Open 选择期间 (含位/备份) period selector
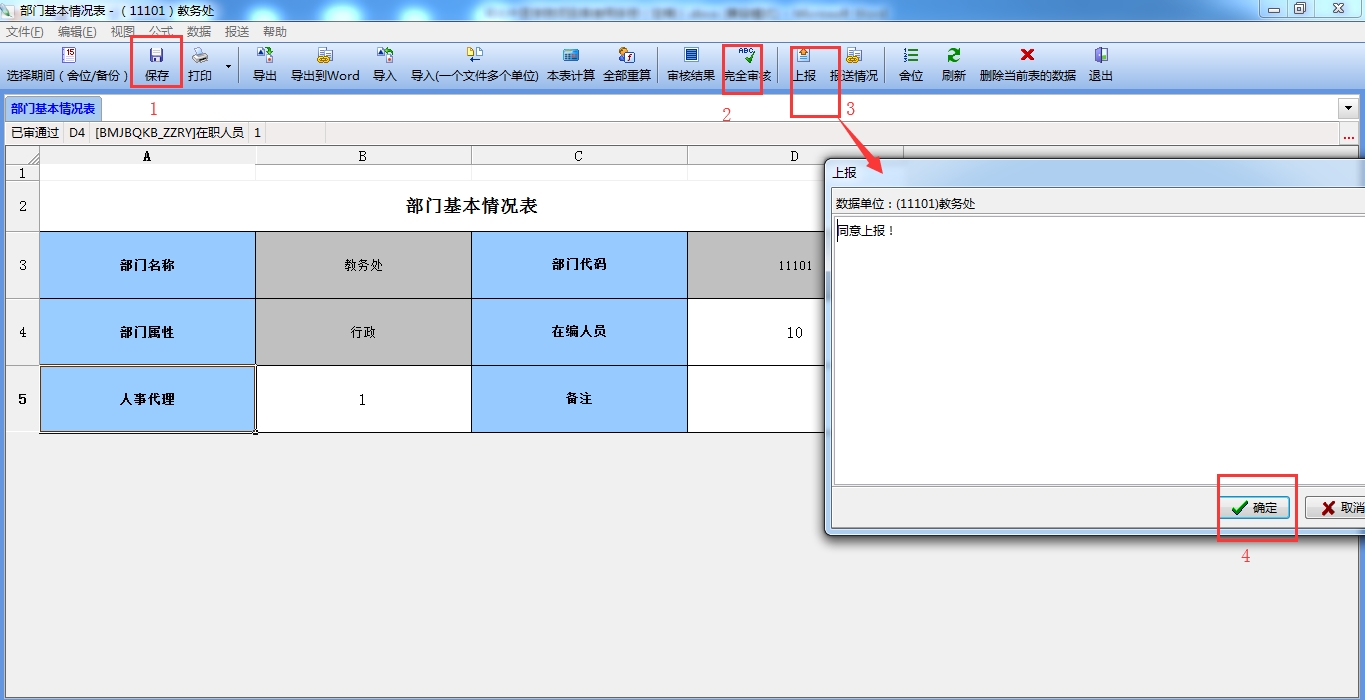1365x700 pixels. tap(68, 64)
